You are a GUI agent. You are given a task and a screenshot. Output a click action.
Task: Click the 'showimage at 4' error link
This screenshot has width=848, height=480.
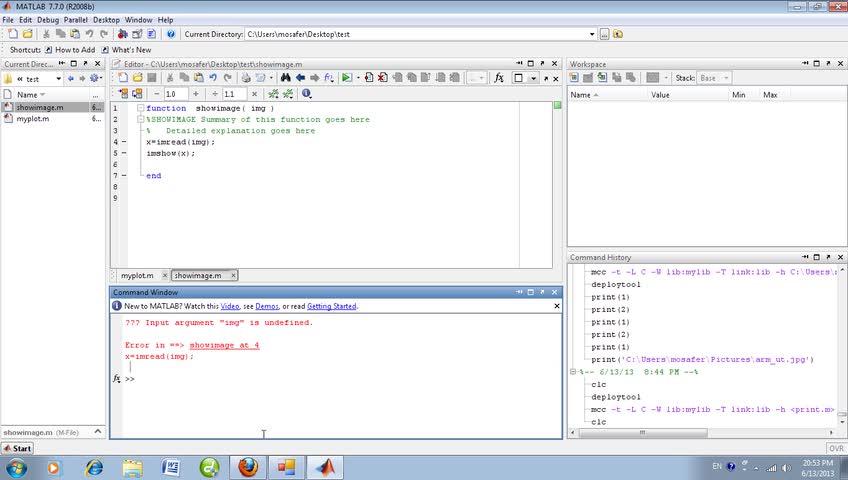pos(224,345)
